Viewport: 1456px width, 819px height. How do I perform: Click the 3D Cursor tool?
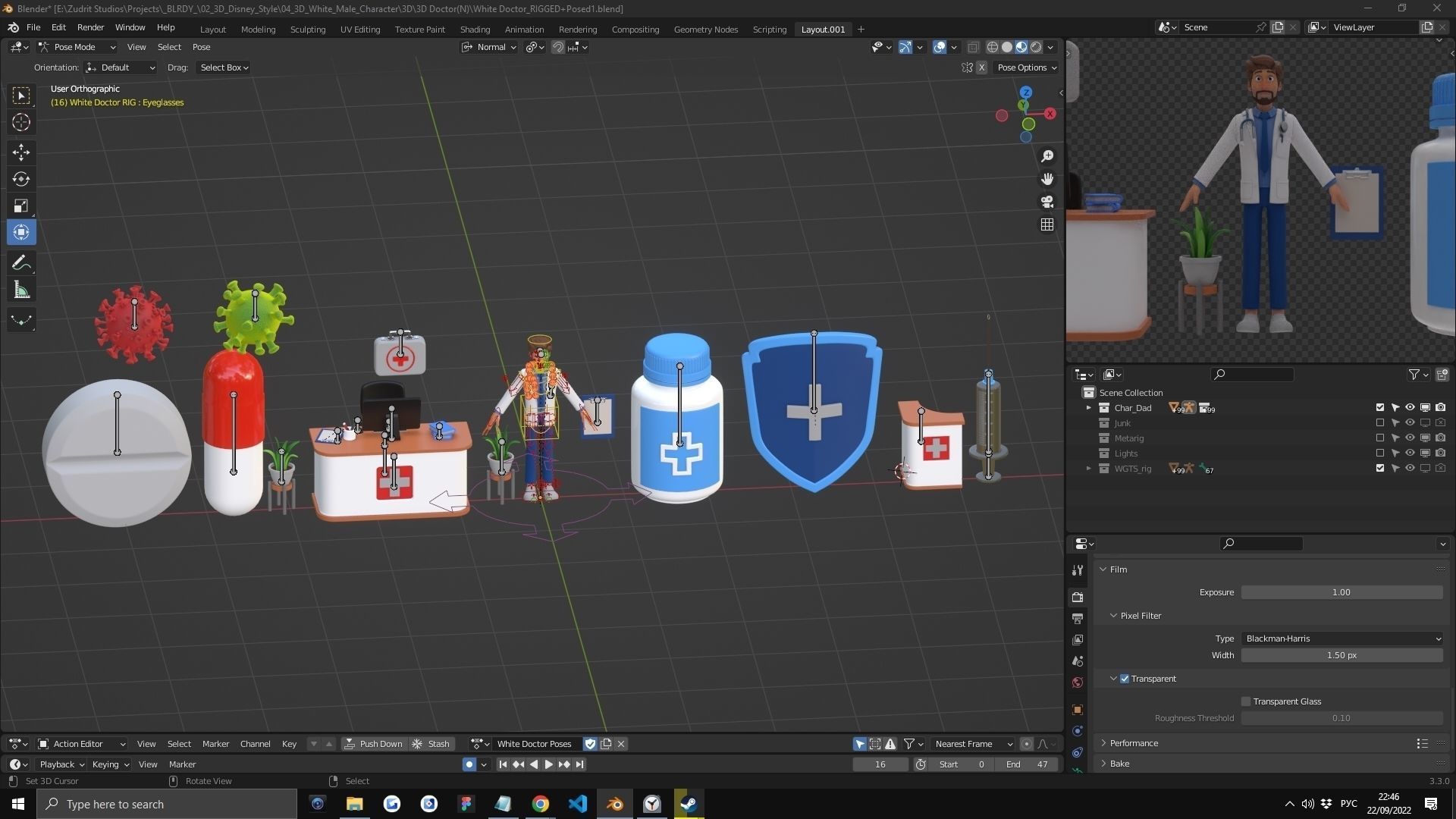point(21,122)
